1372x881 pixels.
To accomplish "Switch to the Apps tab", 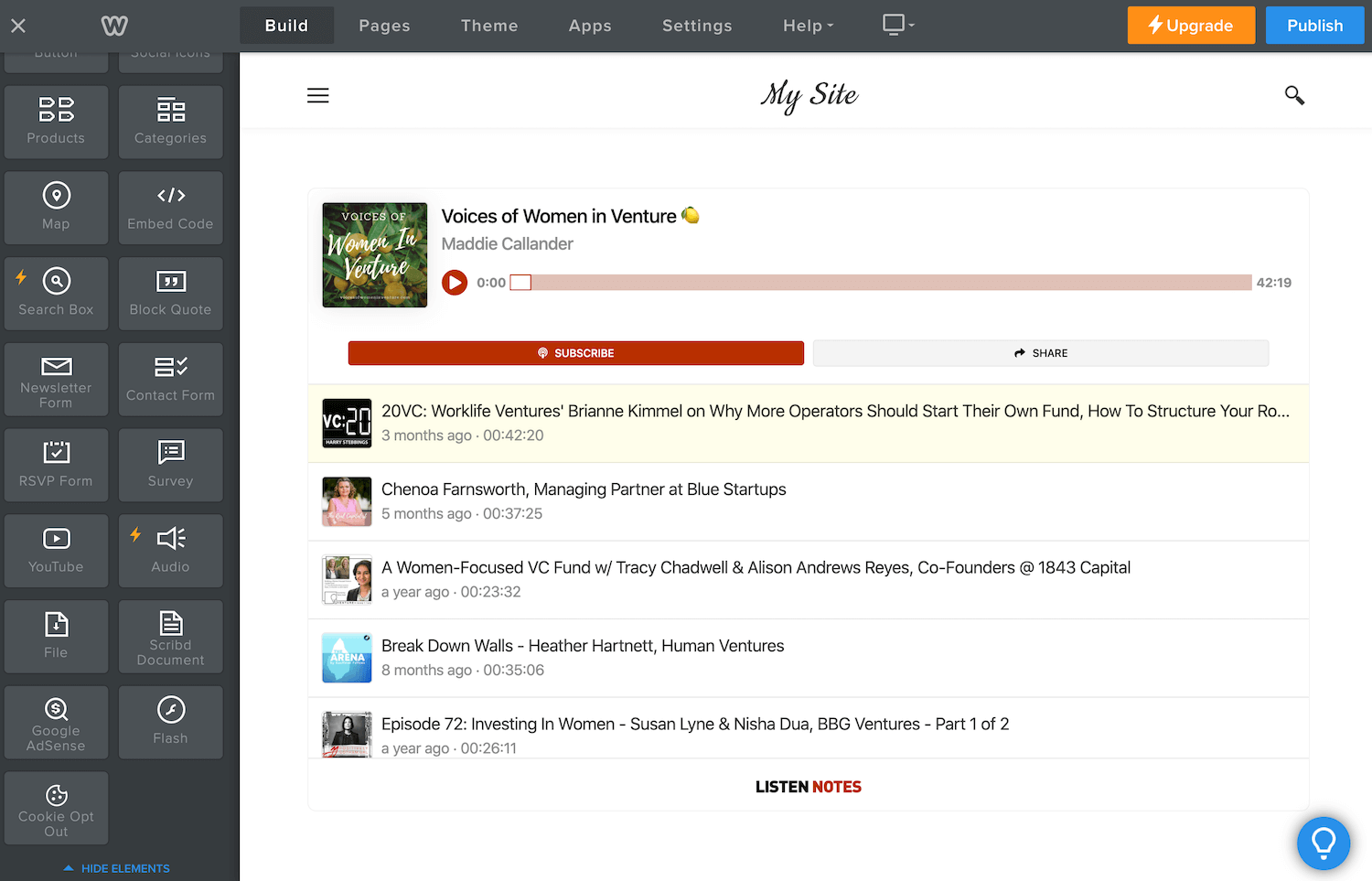I will [x=590, y=26].
